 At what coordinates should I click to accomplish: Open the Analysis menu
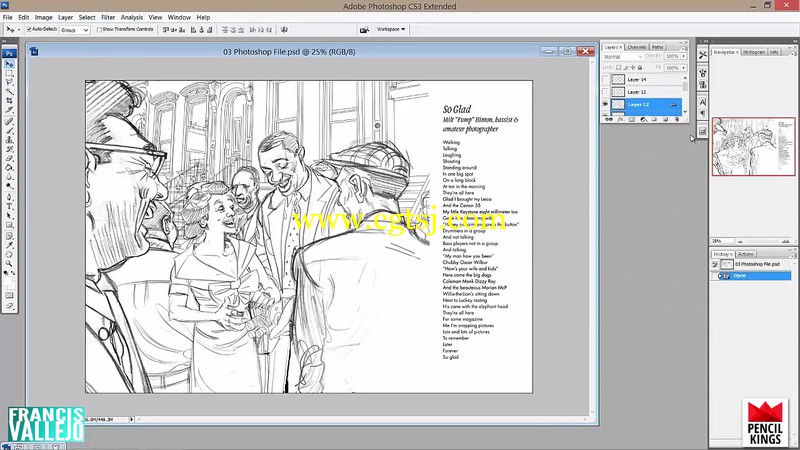coord(132,17)
